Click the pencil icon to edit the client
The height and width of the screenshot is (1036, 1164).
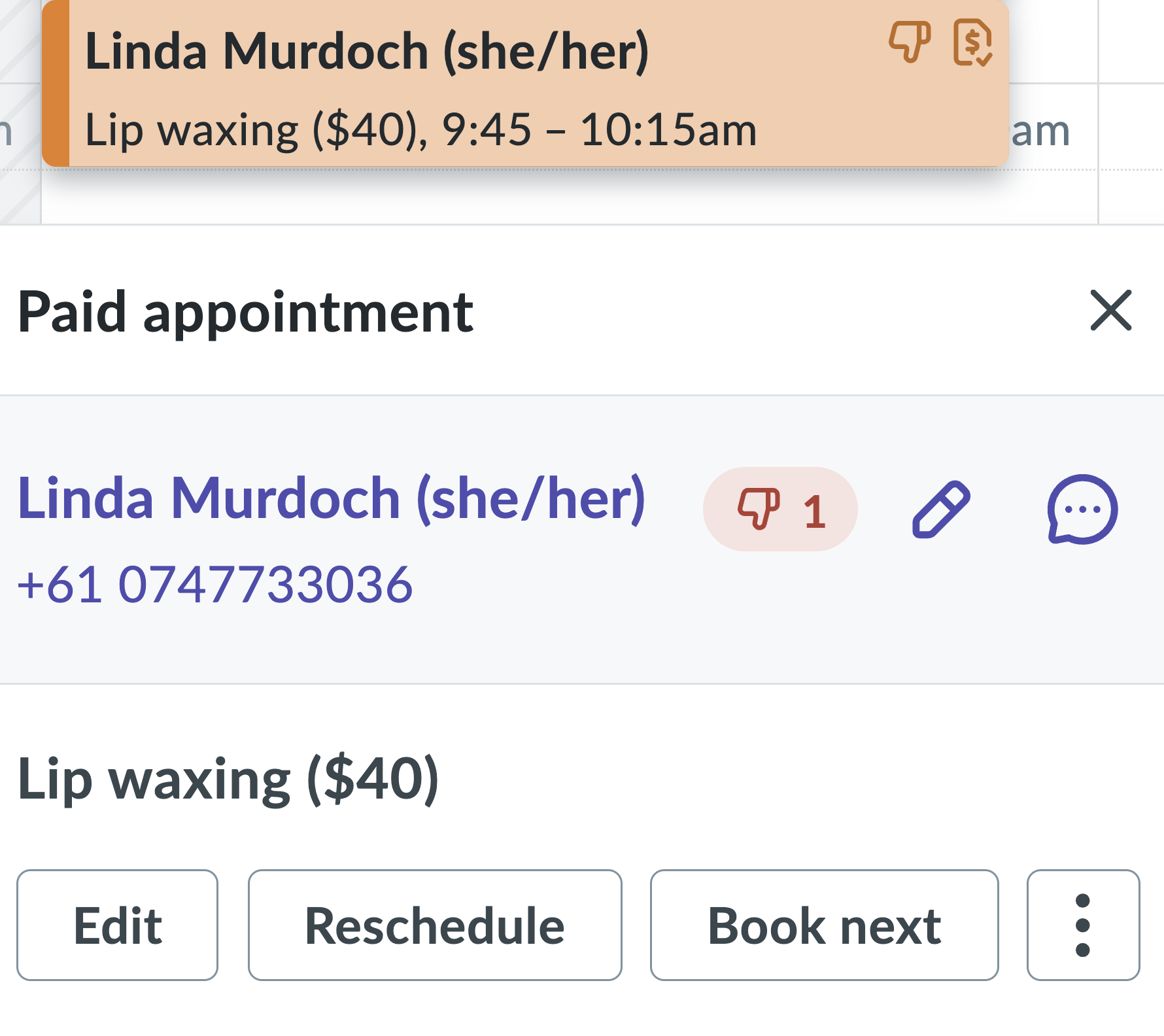(x=941, y=509)
